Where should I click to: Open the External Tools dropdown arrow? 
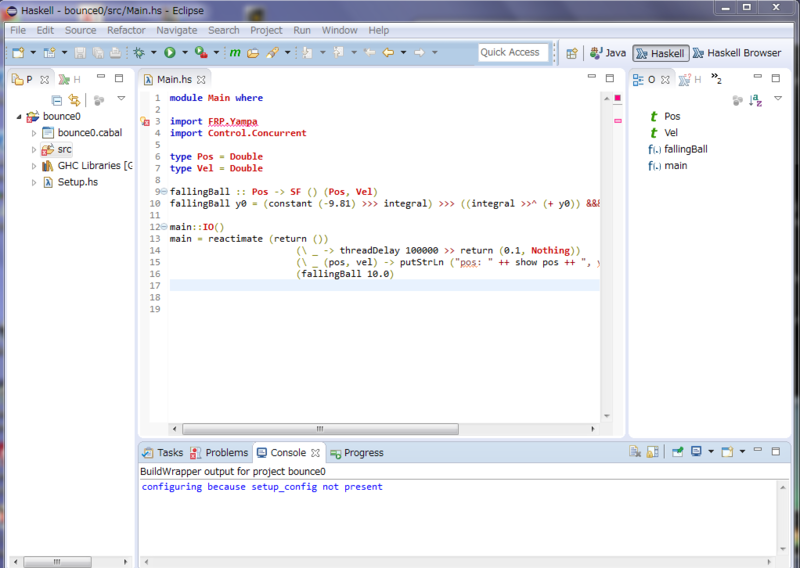coord(216,53)
